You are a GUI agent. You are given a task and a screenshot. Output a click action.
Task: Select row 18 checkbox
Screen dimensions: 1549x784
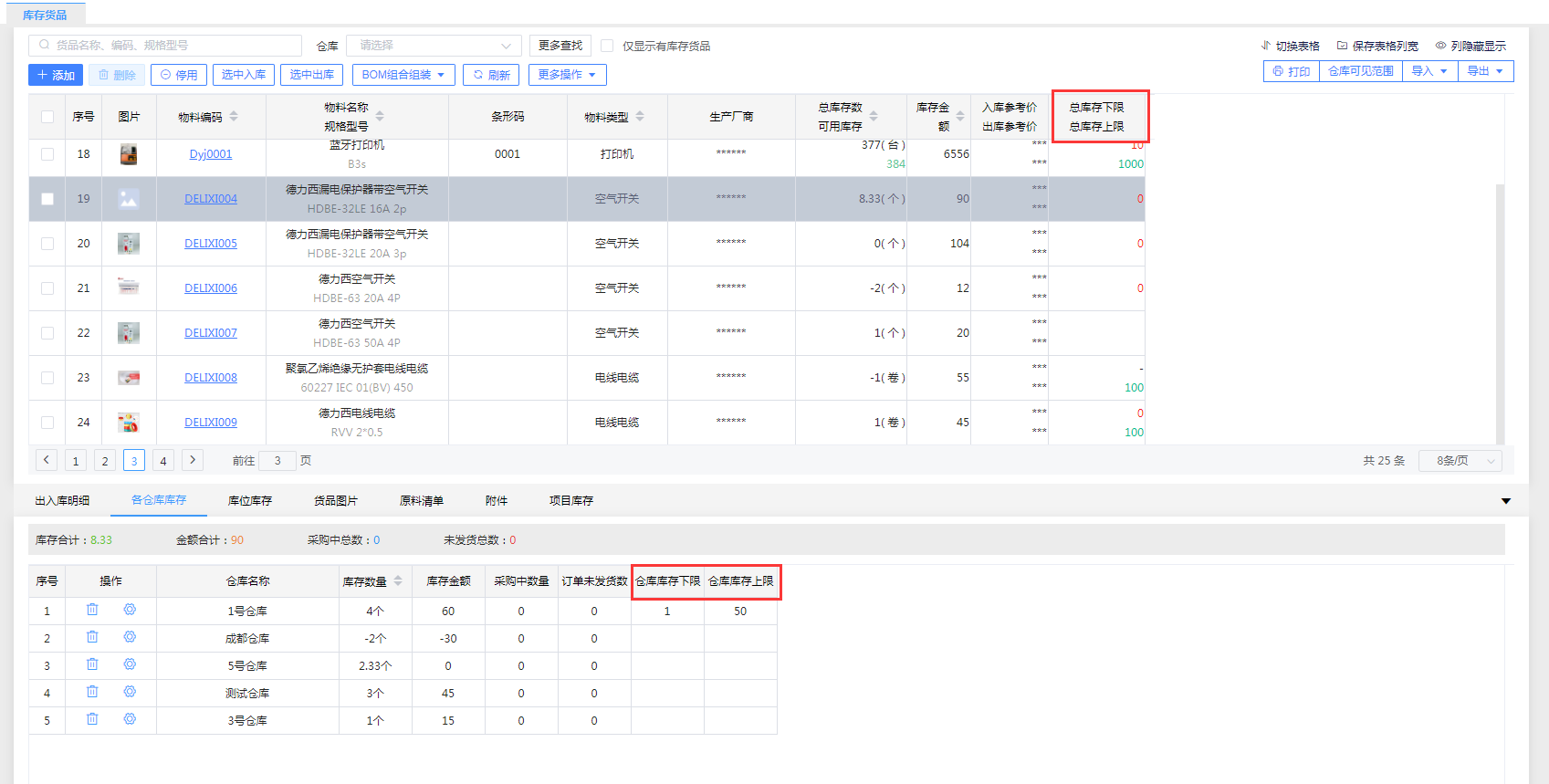click(47, 154)
